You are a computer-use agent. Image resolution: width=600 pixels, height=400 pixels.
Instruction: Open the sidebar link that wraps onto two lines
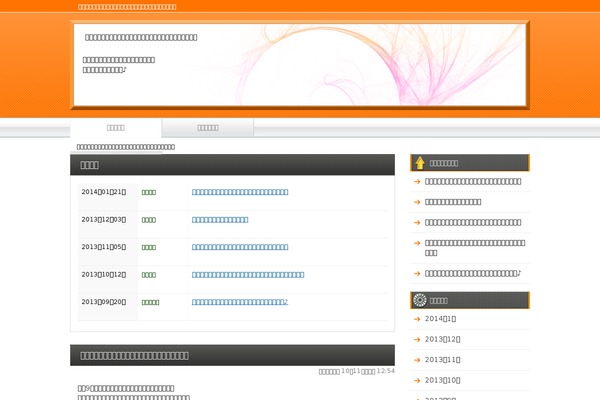click(x=475, y=248)
